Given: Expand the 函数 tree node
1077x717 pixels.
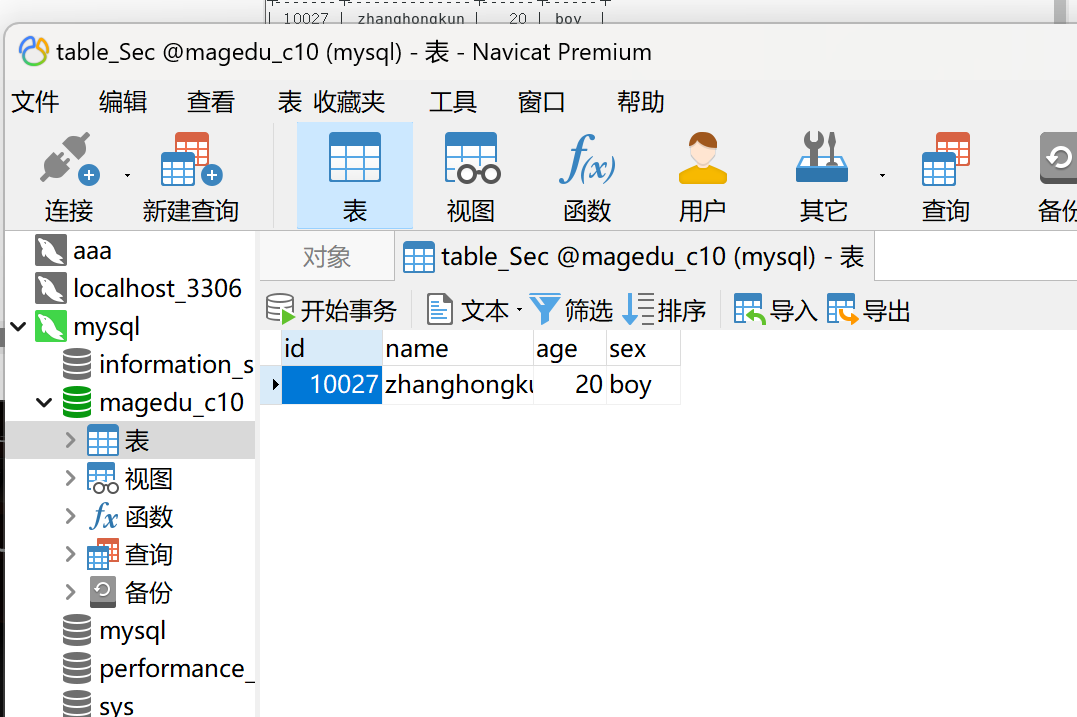Looking at the screenshot, I should 70,516.
